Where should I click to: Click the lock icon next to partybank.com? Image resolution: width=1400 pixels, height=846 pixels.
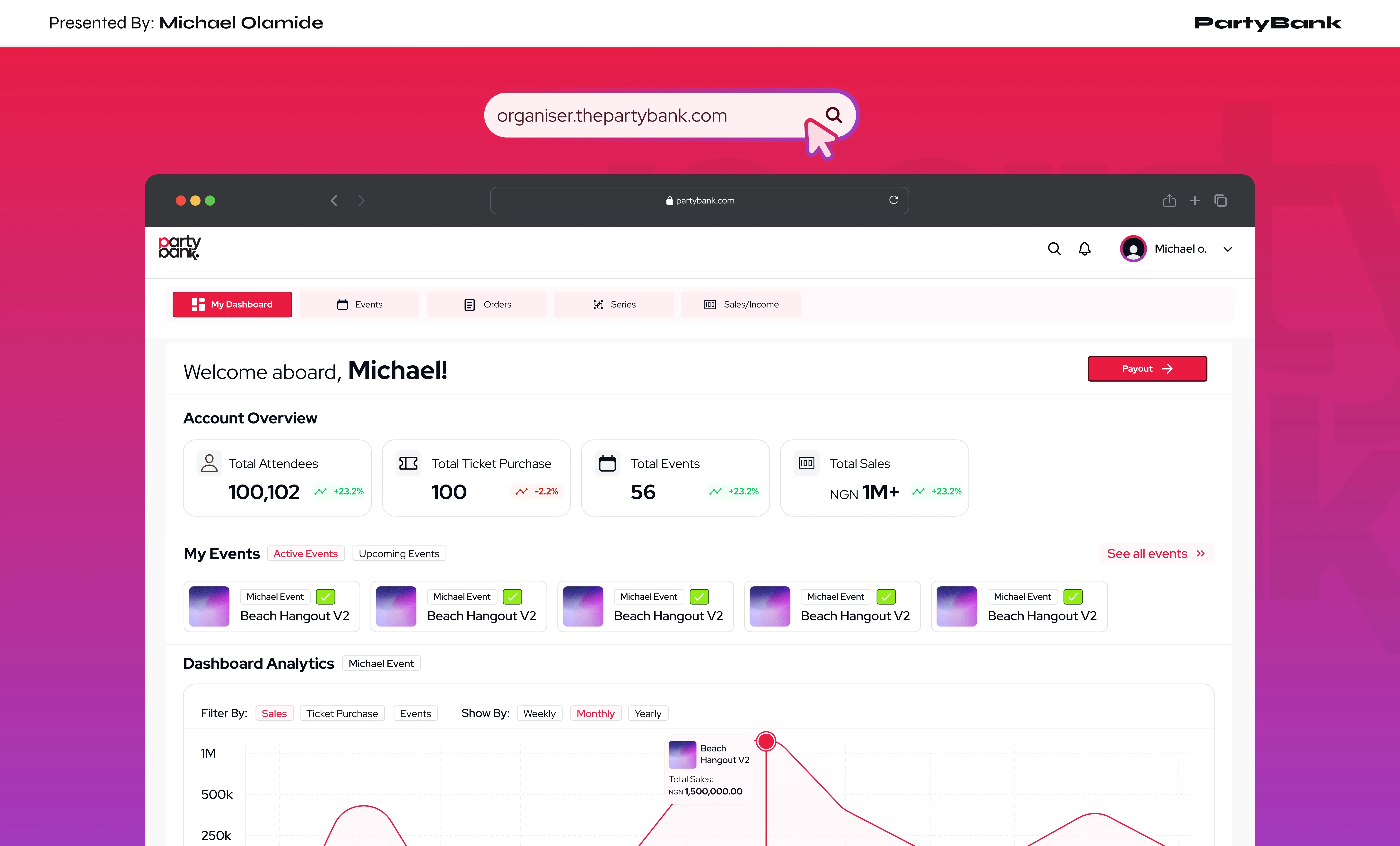click(669, 201)
